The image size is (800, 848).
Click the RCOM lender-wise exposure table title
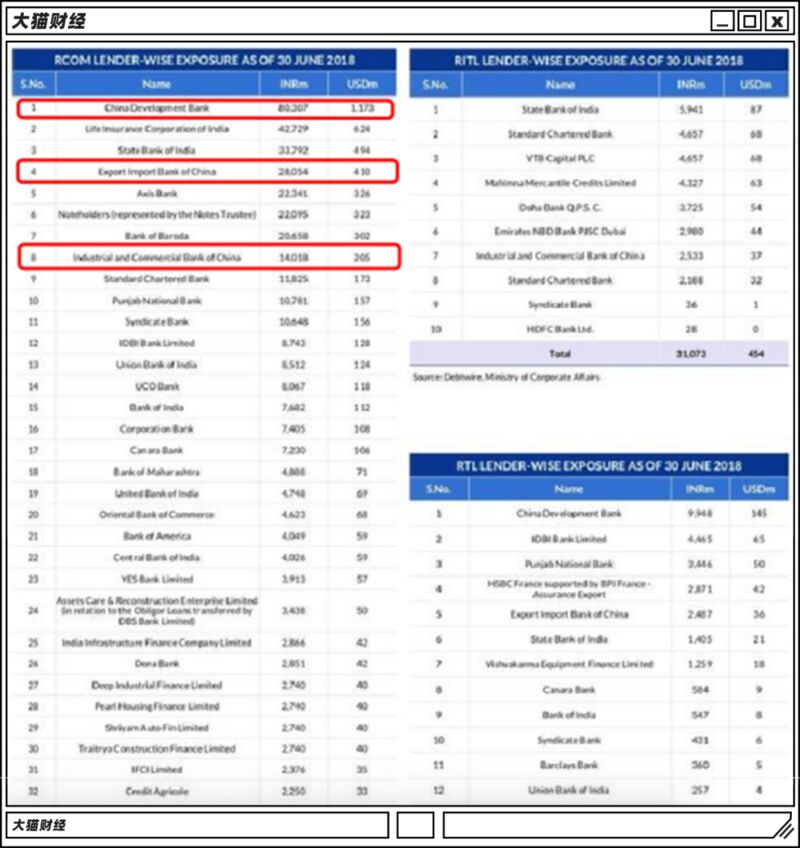(204, 60)
